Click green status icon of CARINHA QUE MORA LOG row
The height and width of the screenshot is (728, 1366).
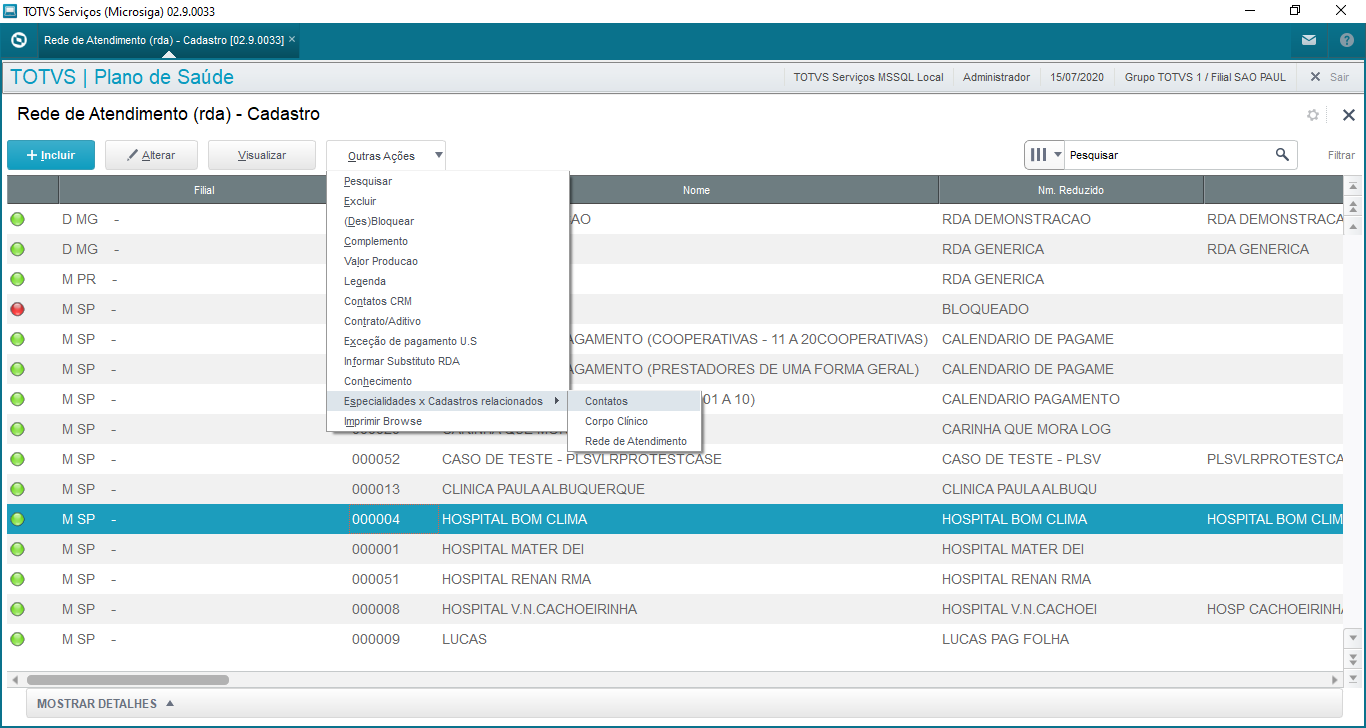pyautogui.click(x=18, y=429)
